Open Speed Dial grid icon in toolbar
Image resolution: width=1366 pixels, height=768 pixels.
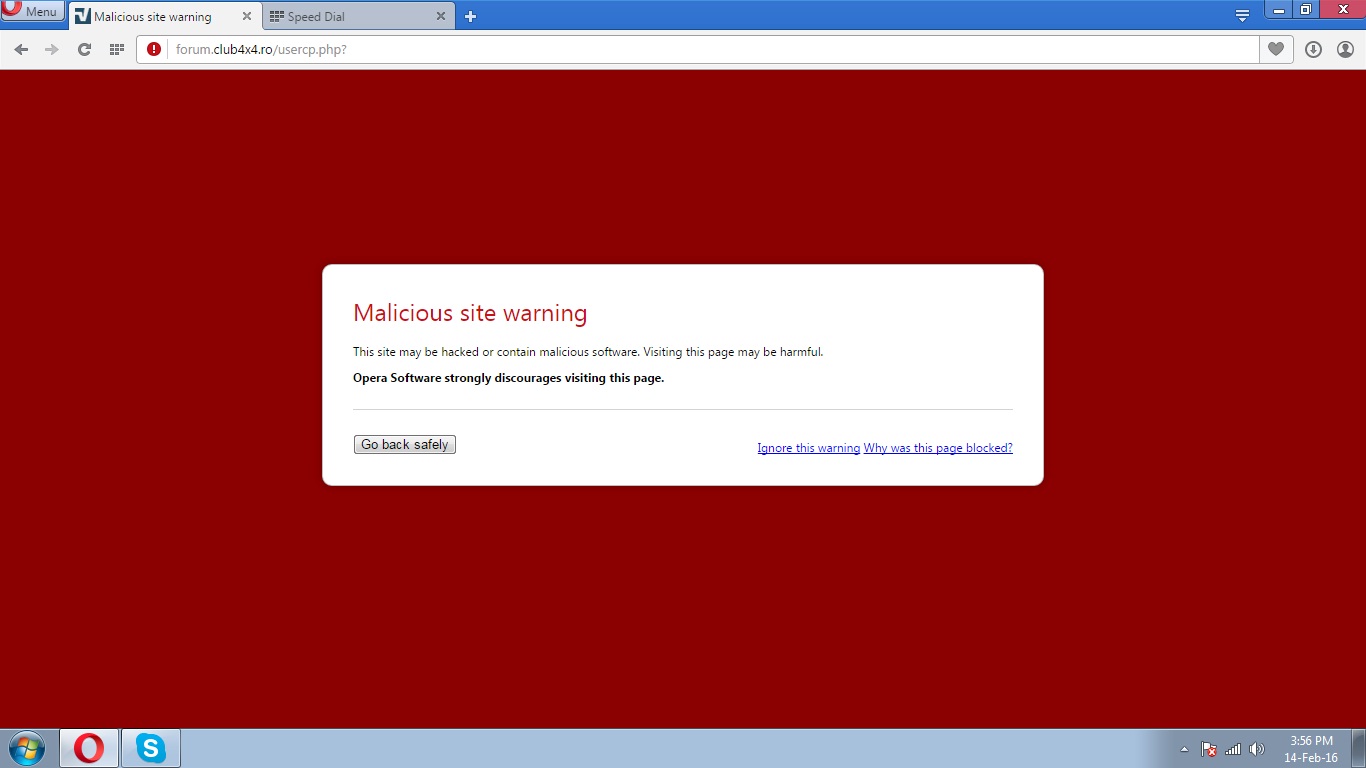(x=116, y=49)
